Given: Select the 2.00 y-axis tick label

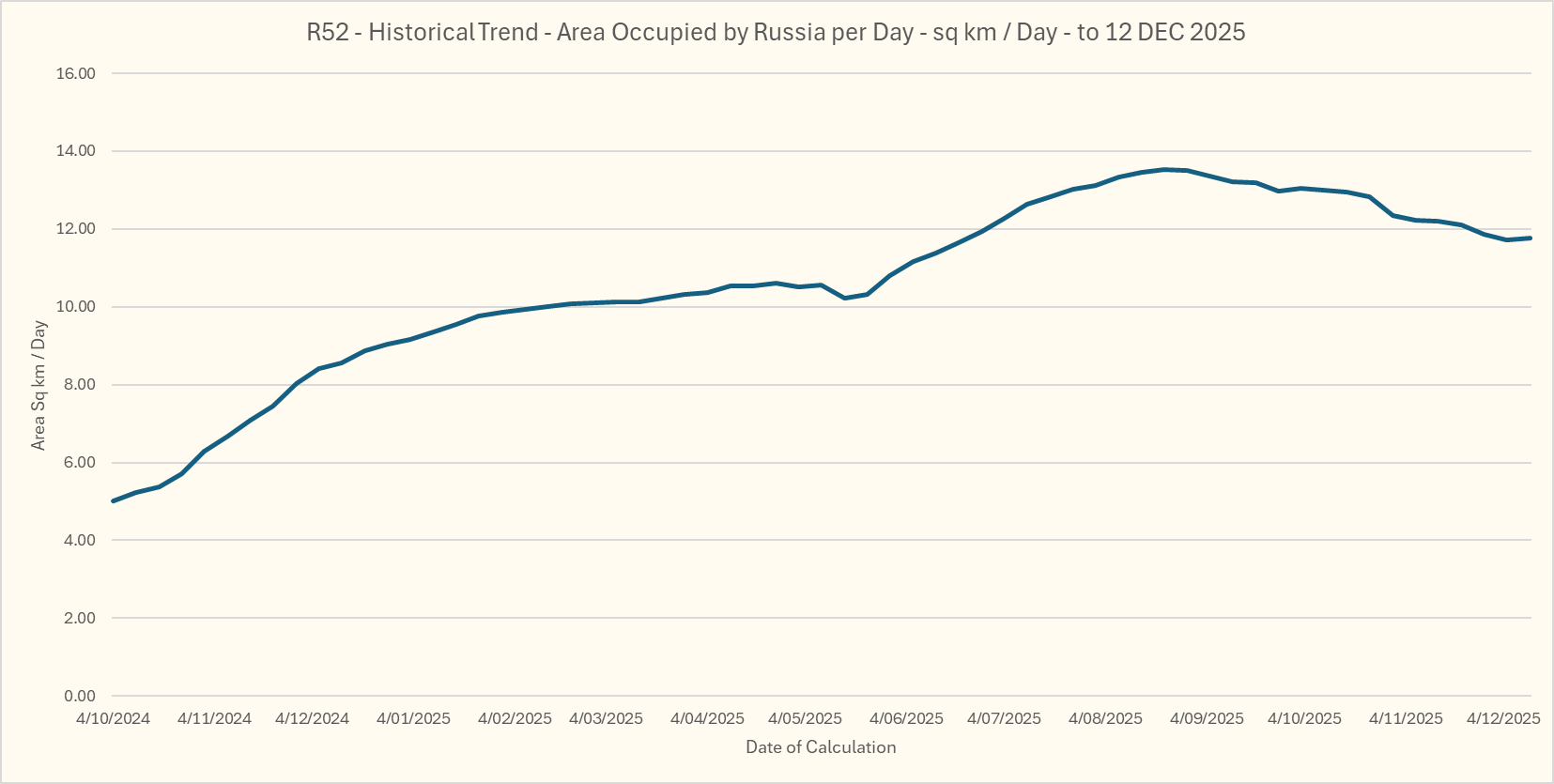Looking at the screenshot, I should point(79,618).
